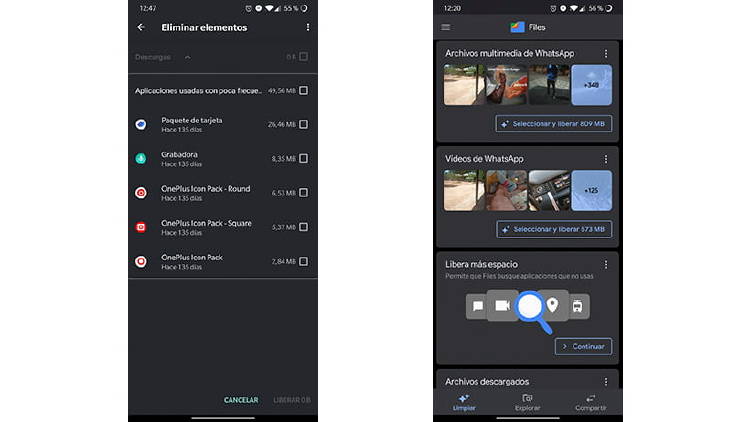750x422 pixels.
Task: Check Aplicaciones usadas con poca frecuencia checkbox
Action: 303,90
